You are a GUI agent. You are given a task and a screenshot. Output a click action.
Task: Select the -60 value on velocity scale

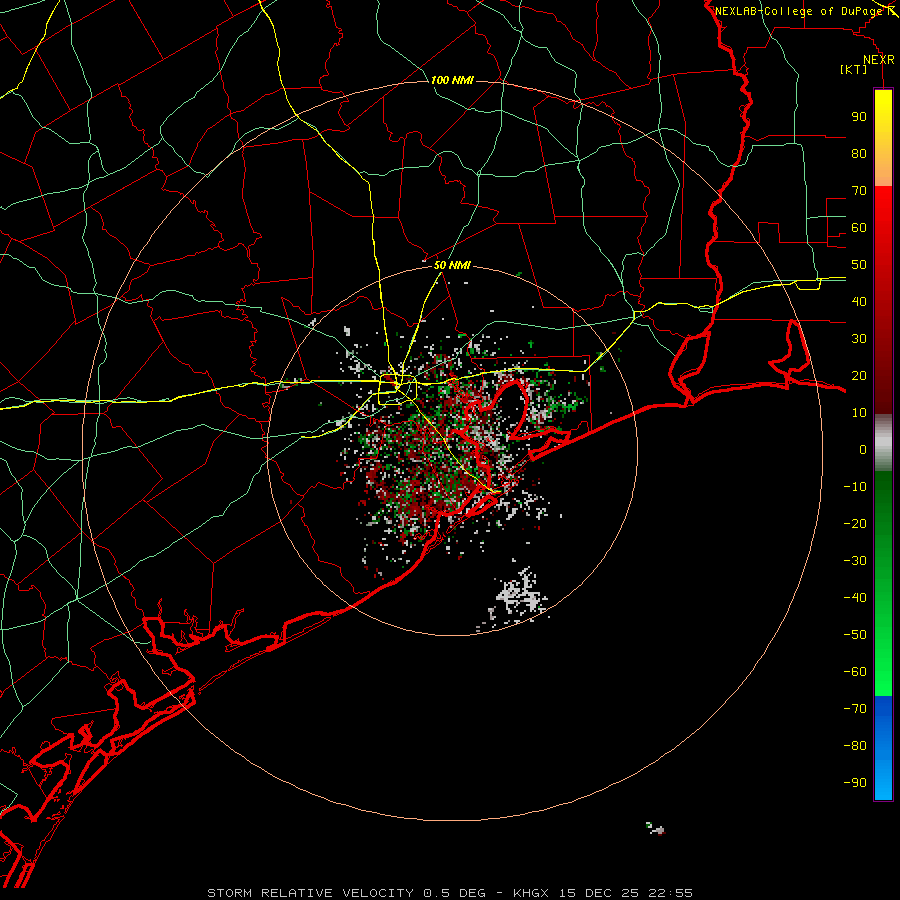[855, 672]
